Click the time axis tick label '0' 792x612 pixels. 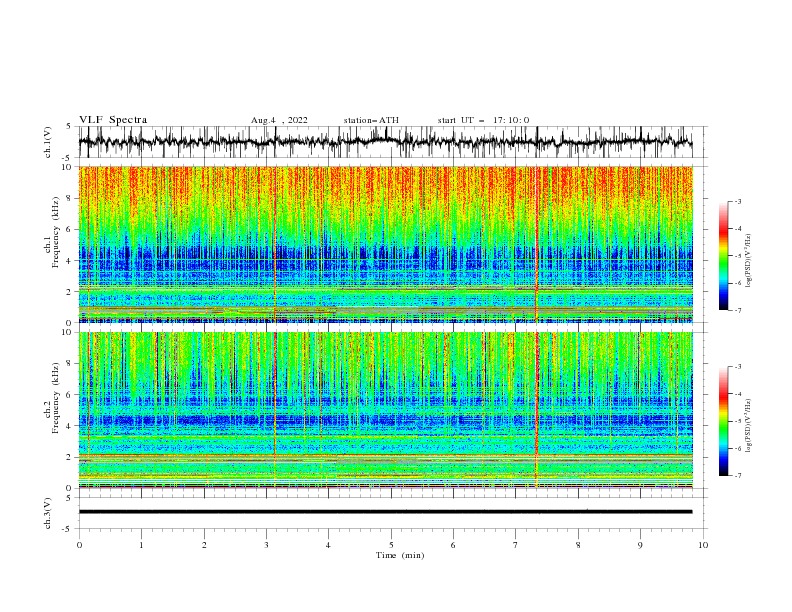tap(79, 545)
